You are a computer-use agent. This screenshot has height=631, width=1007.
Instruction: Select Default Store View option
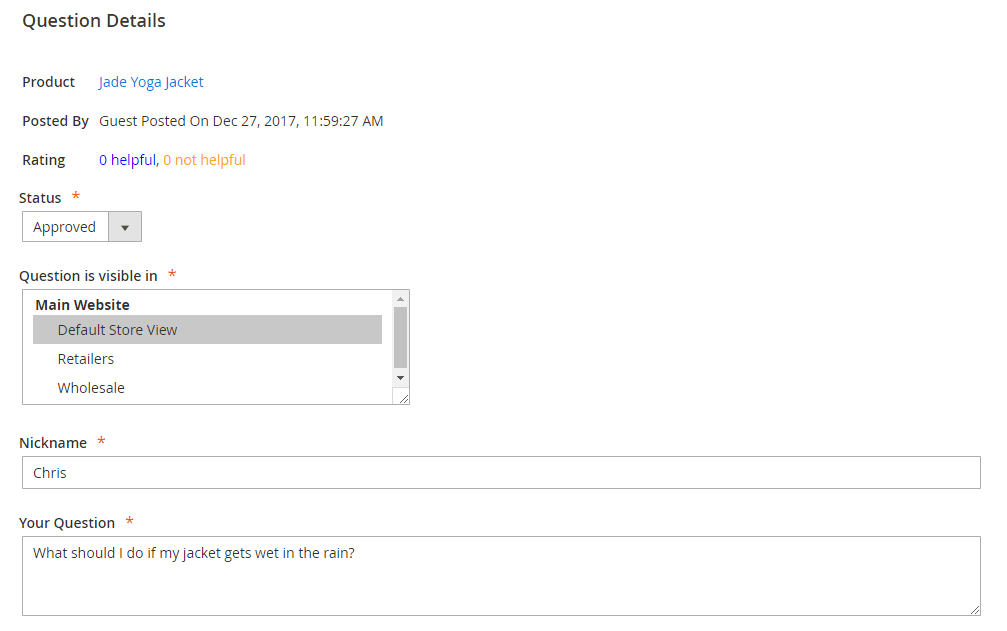pos(117,330)
